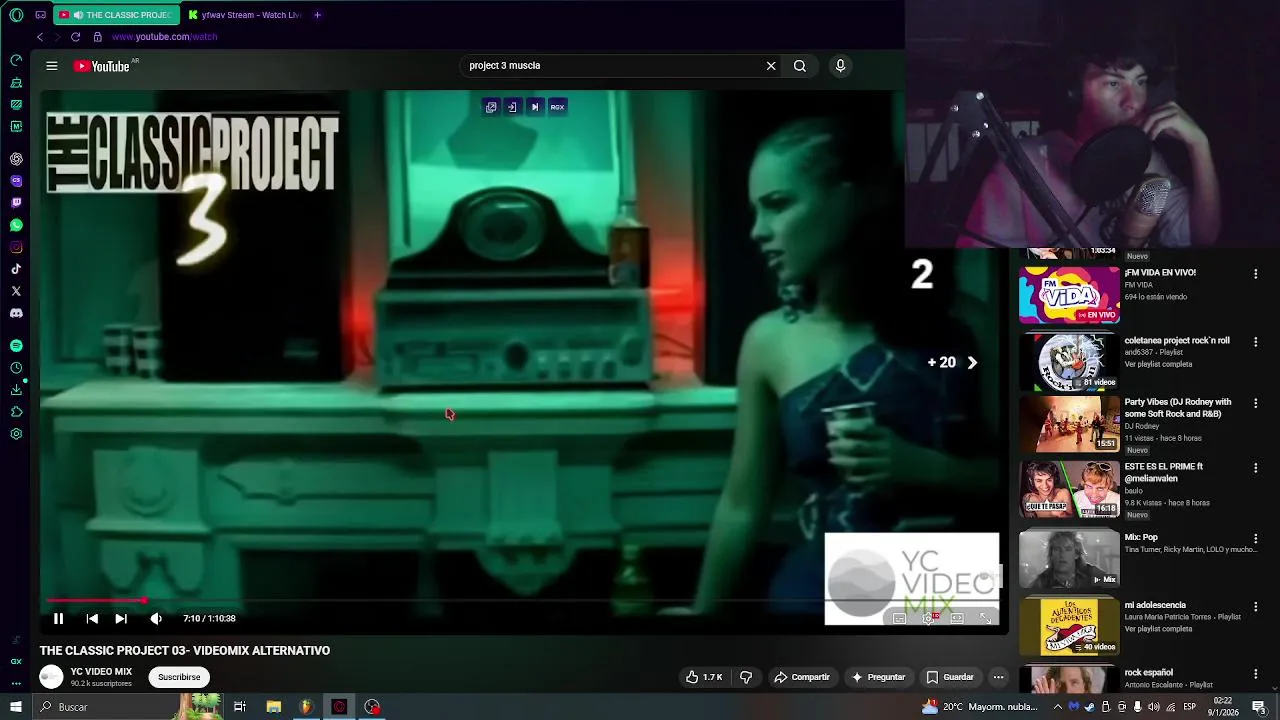Open options for mi adolescencia playlist

pos(1256,607)
